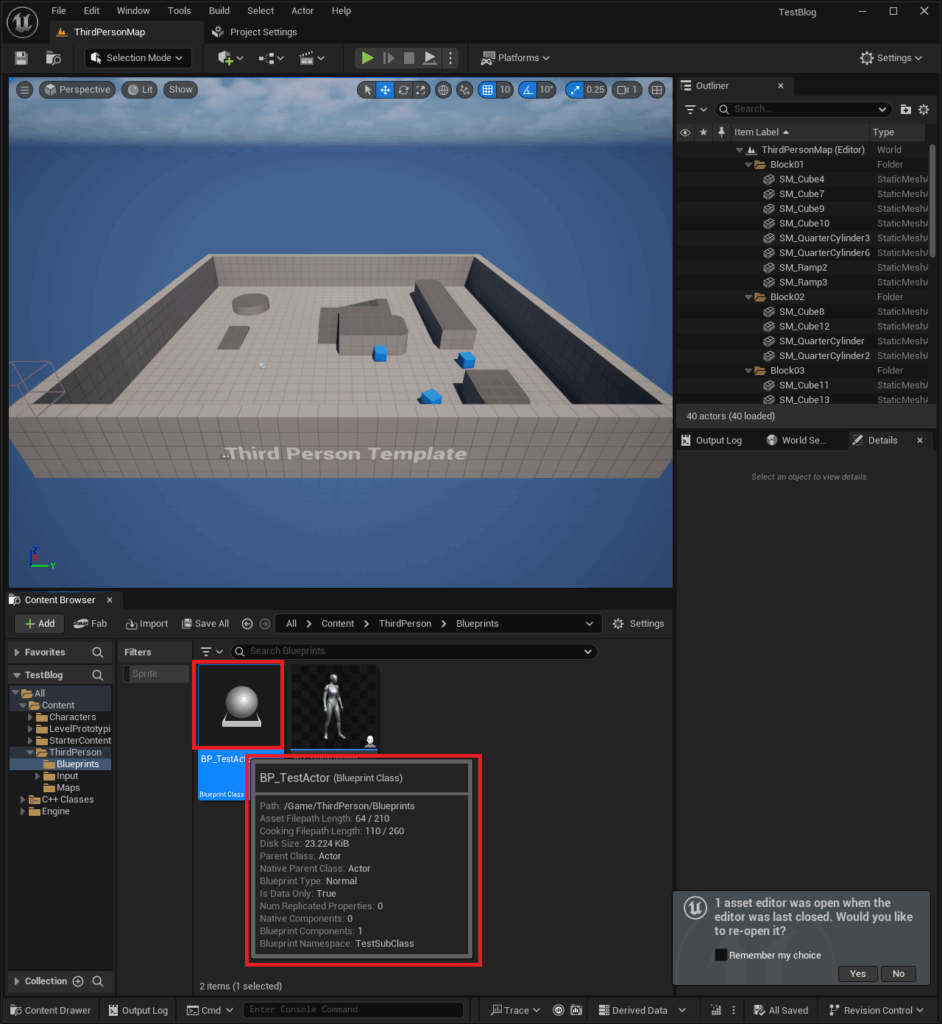Choose the Select objects arrow tool in viewport

pos(368,90)
